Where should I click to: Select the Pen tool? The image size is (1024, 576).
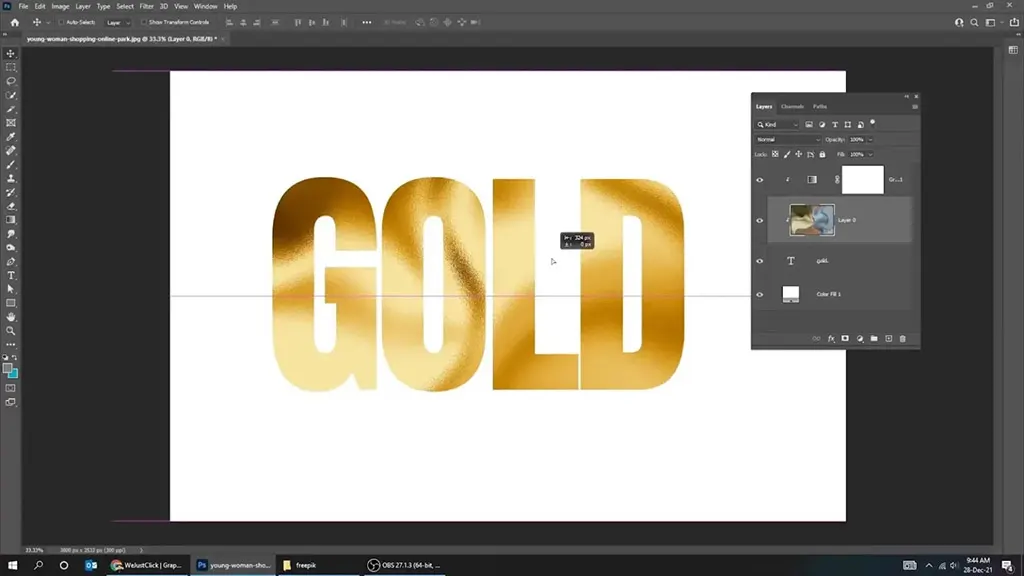click(10, 261)
